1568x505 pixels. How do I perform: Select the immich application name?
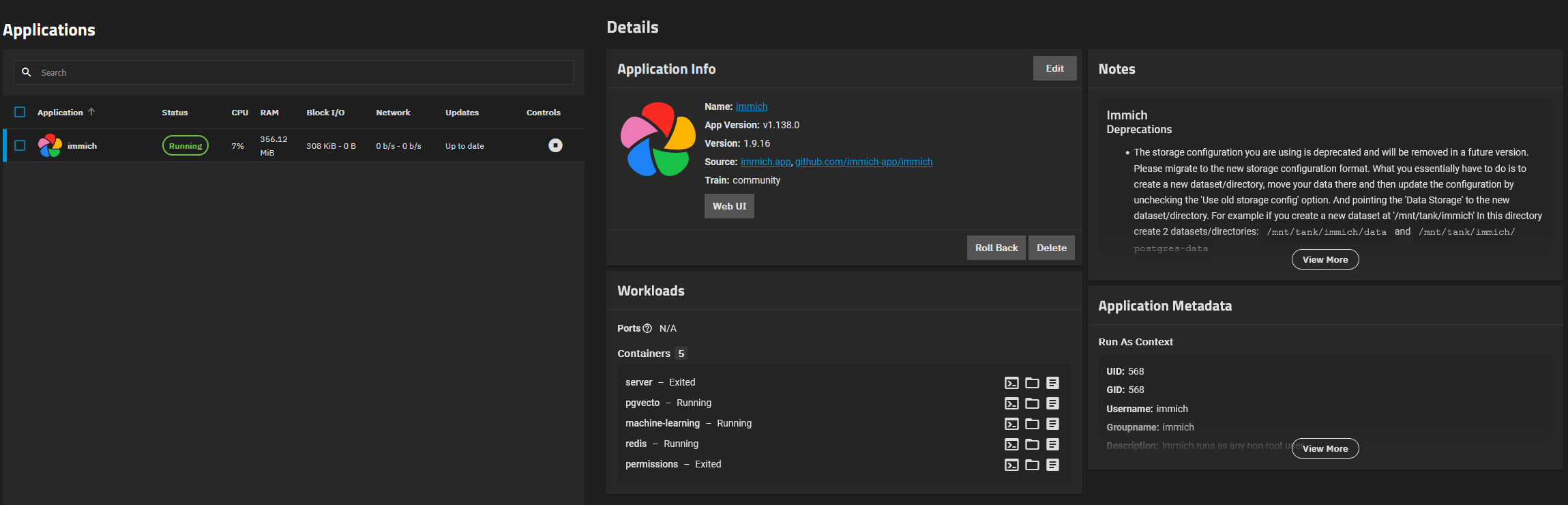[x=82, y=146]
